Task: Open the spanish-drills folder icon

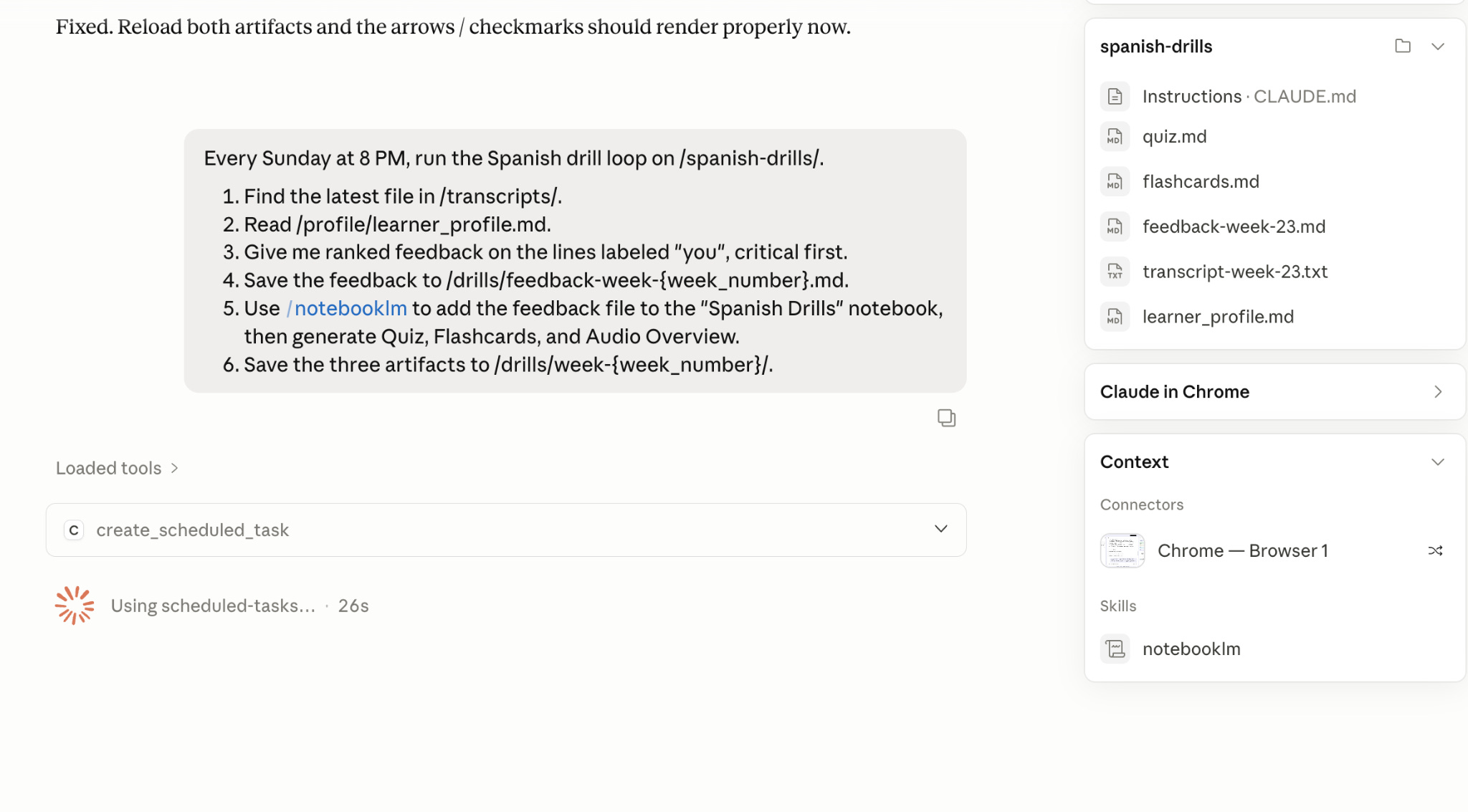Action: pyautogui.click(x=1403, y=47)
